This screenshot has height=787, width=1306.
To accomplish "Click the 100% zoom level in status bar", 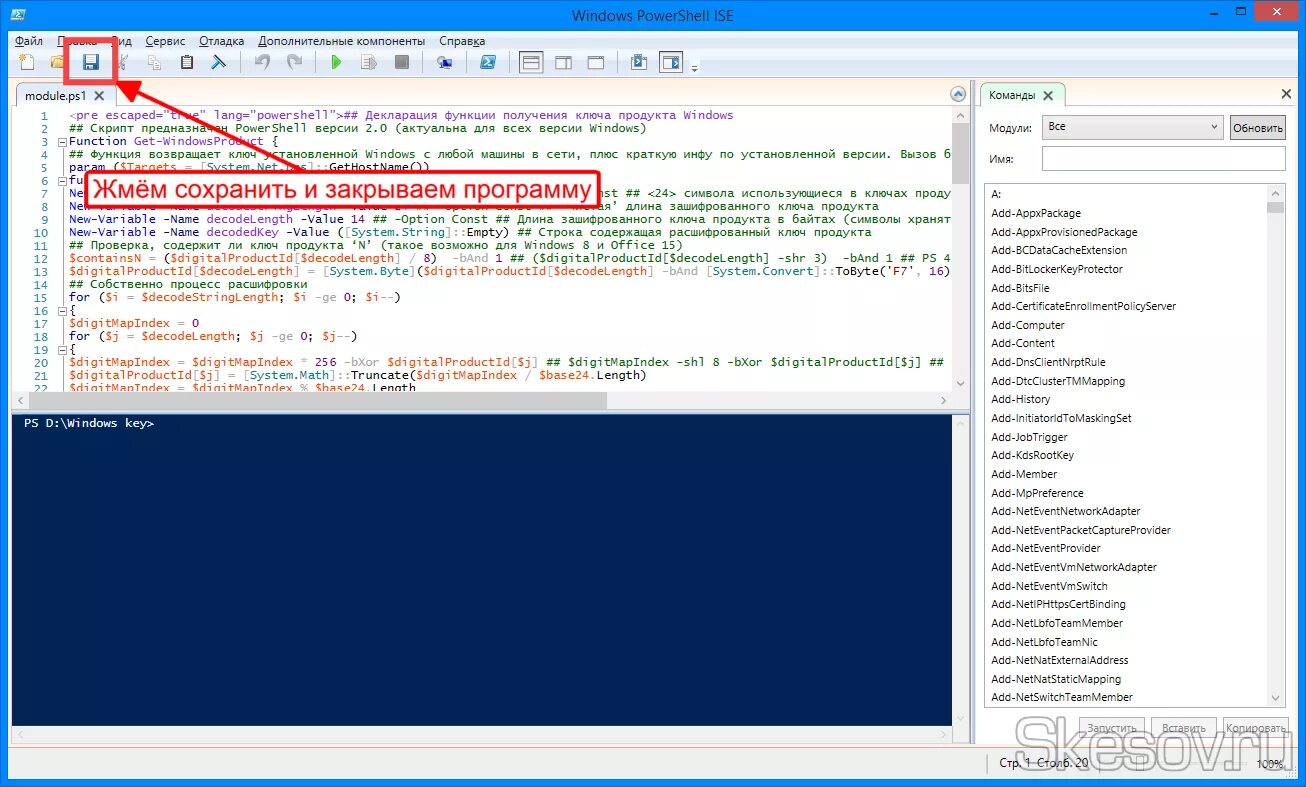I will point(1270,763).
